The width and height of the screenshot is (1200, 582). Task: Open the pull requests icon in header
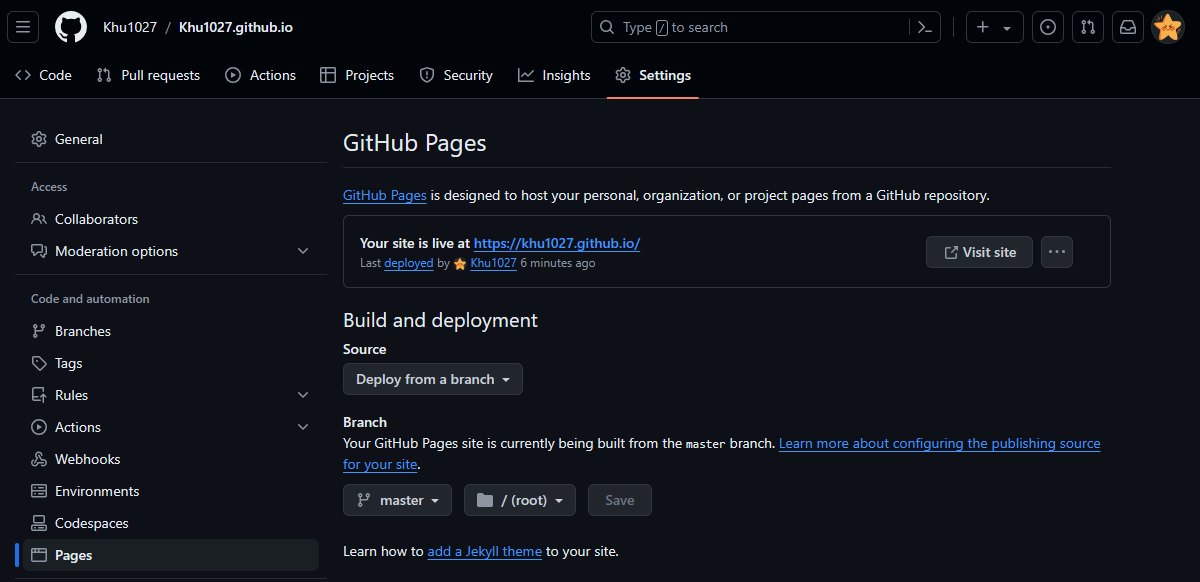click(1088, 28)
